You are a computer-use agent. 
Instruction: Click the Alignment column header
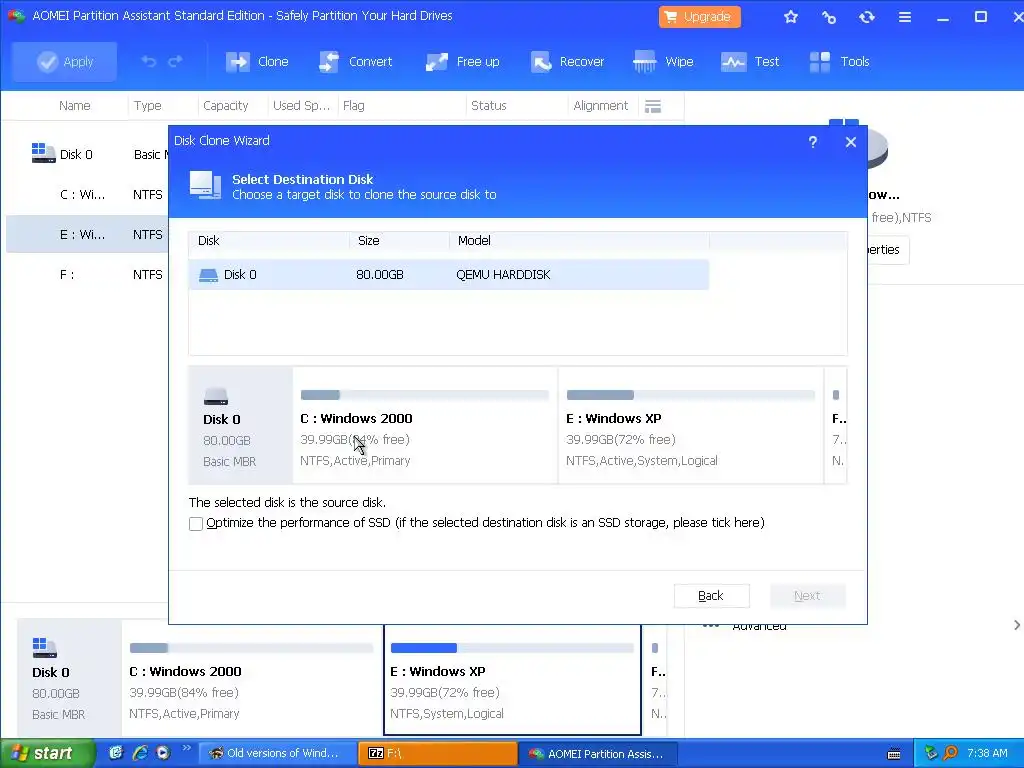pyautogui.click(x=600, y=106)
